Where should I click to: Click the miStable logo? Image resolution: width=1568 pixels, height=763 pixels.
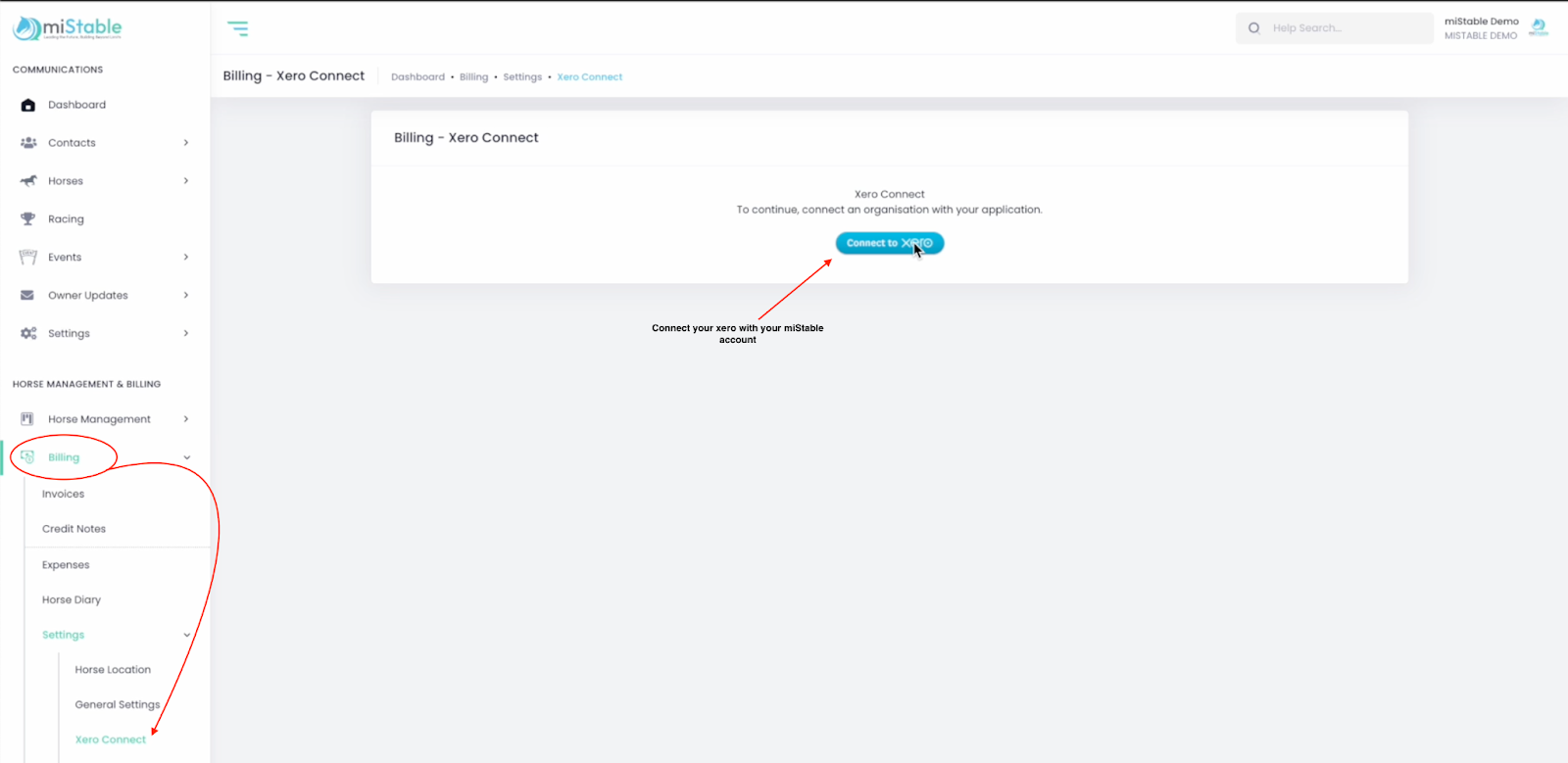tap(68, 28)
